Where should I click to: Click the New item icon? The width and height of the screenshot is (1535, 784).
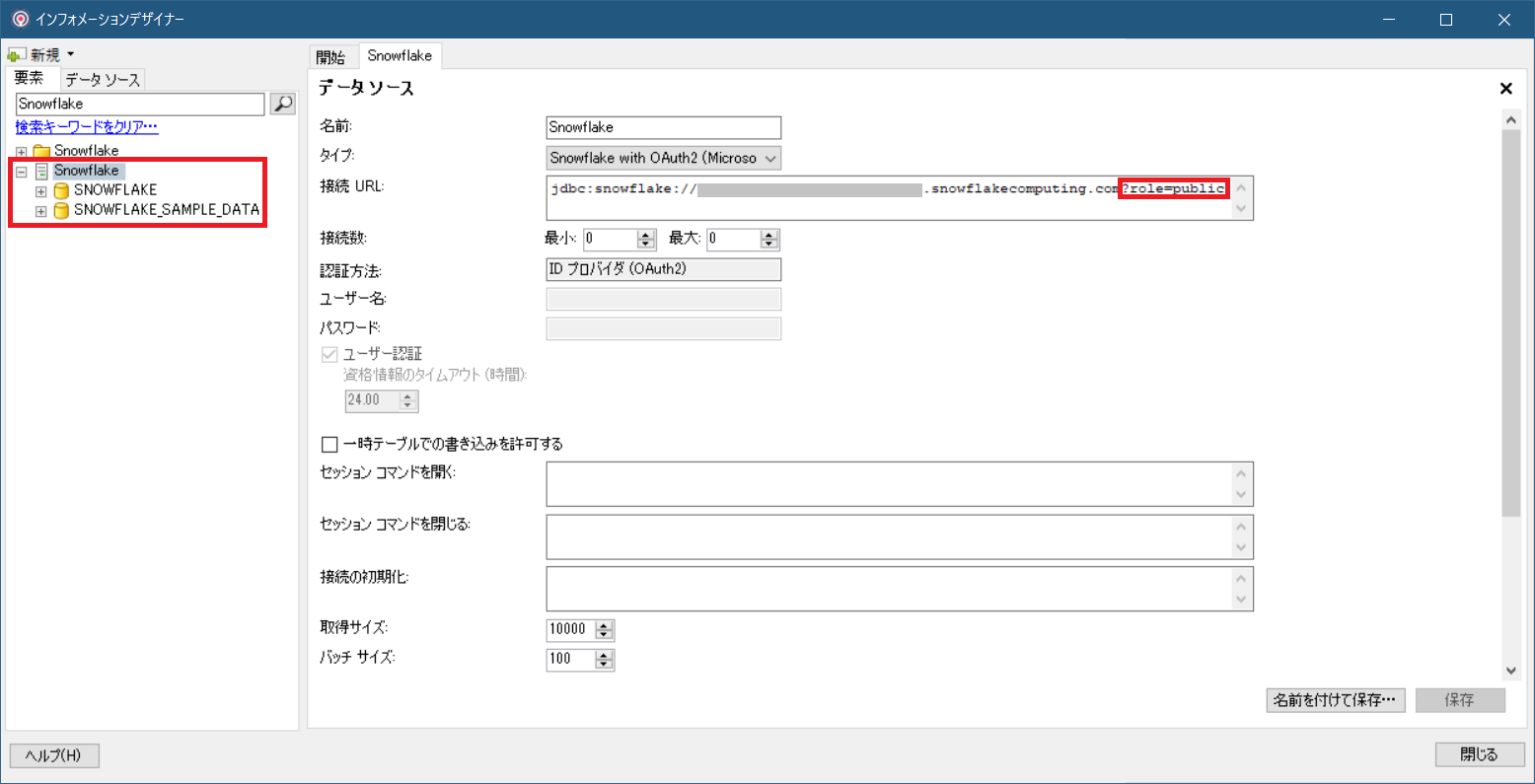coord(18,55)
